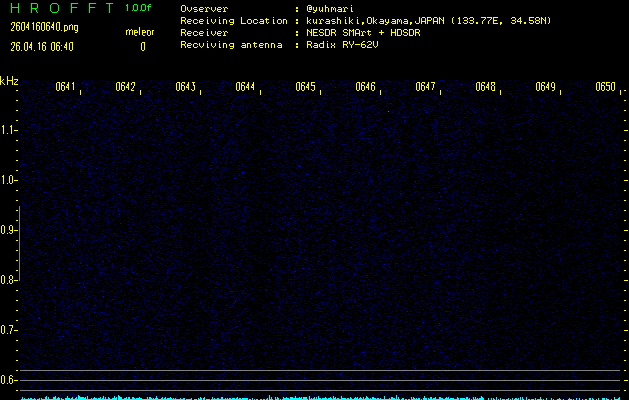Select the meteor count value 0

142,46
